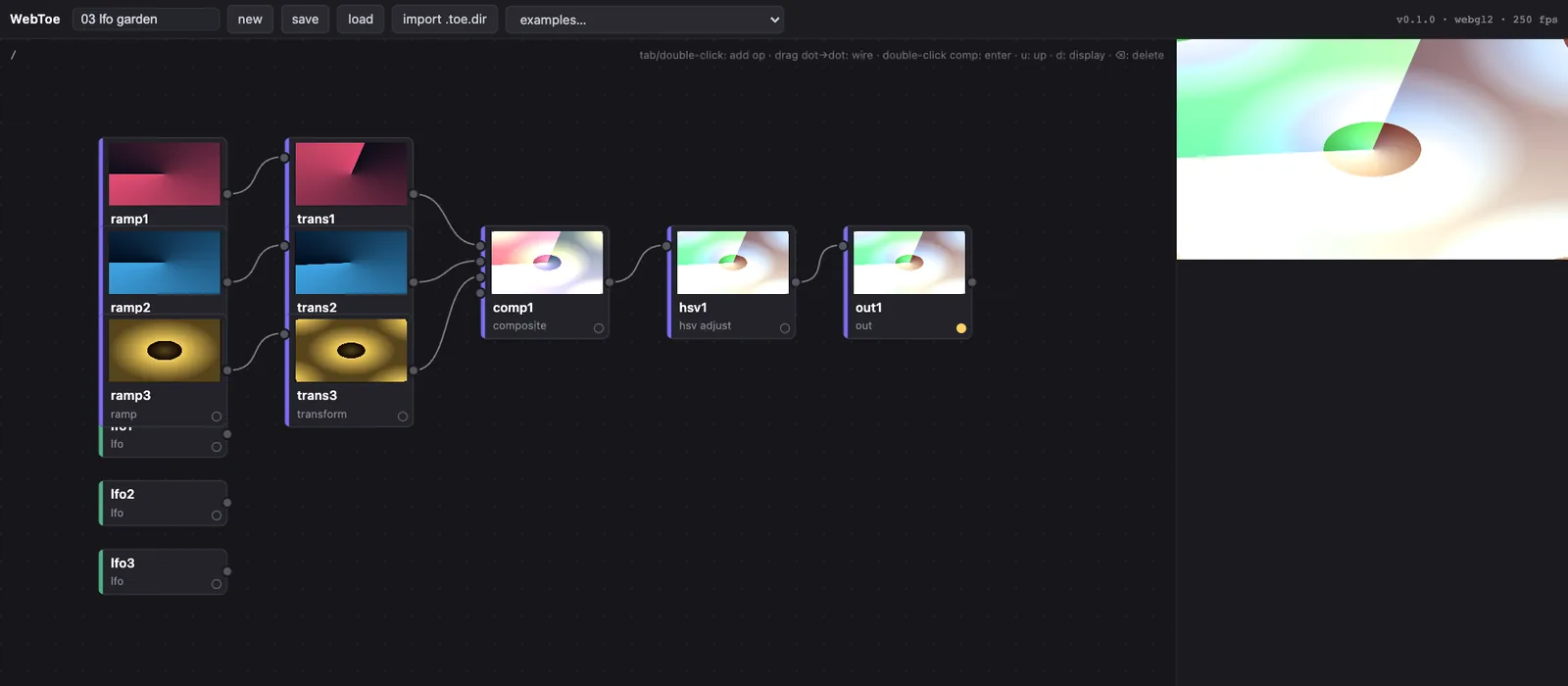The image size is (1568, 686).
Task: Click the WebToe logo text
Action: [34, 19]
